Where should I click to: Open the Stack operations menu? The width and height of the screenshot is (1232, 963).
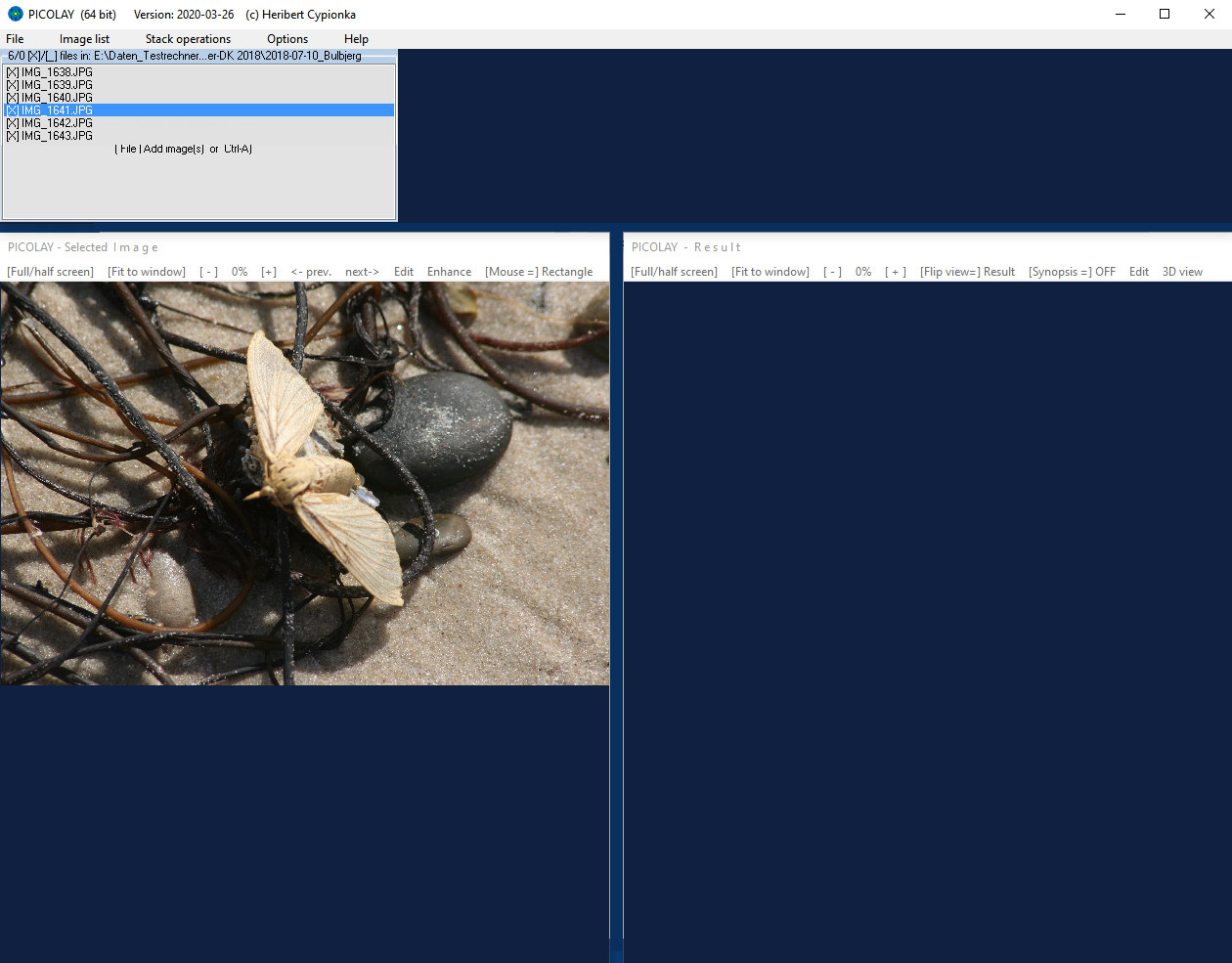tap(188, 39)
